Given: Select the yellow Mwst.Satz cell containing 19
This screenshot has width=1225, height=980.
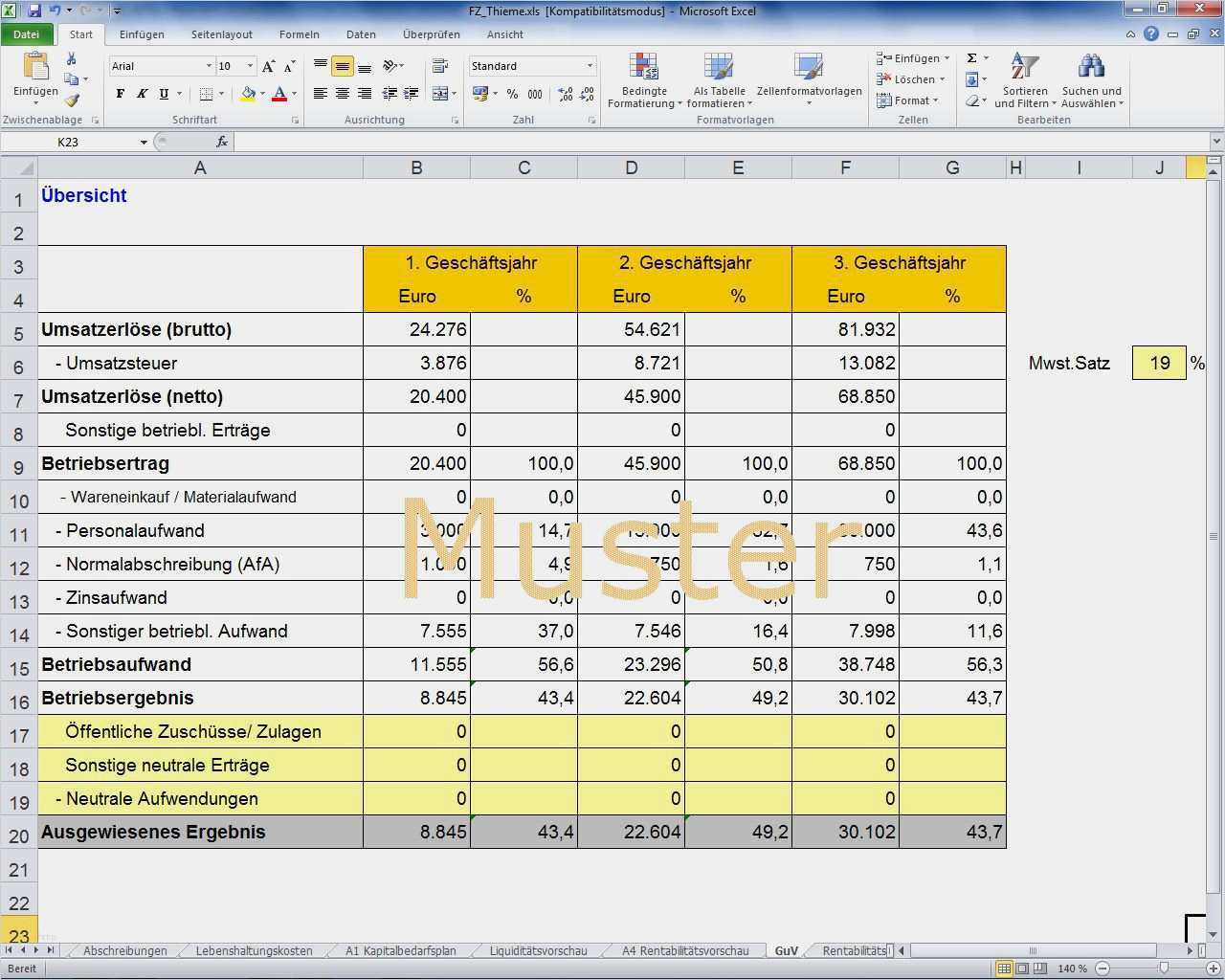Looking at the screenshot, I should (x=1159, y=363).
